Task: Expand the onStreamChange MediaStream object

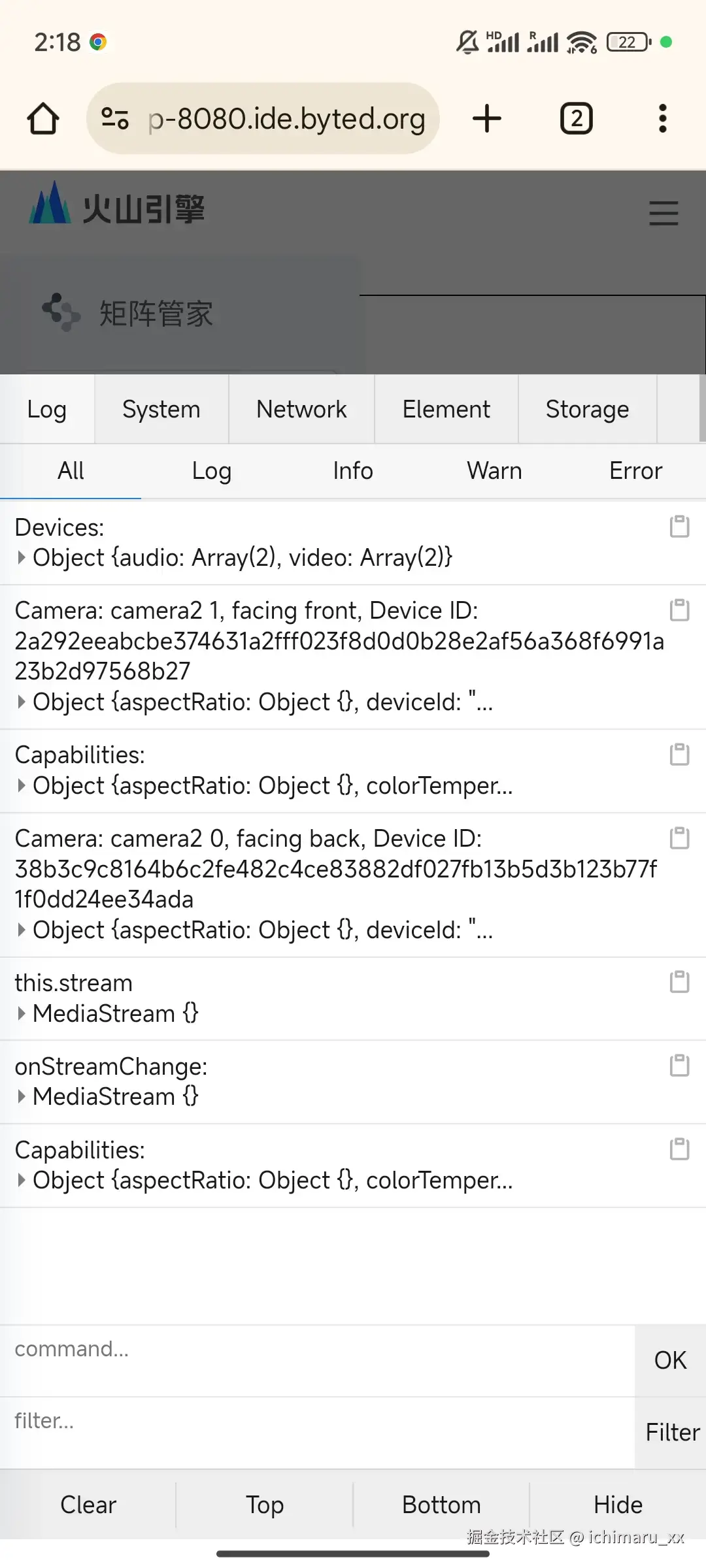Action: click(x=22, y=1096)
